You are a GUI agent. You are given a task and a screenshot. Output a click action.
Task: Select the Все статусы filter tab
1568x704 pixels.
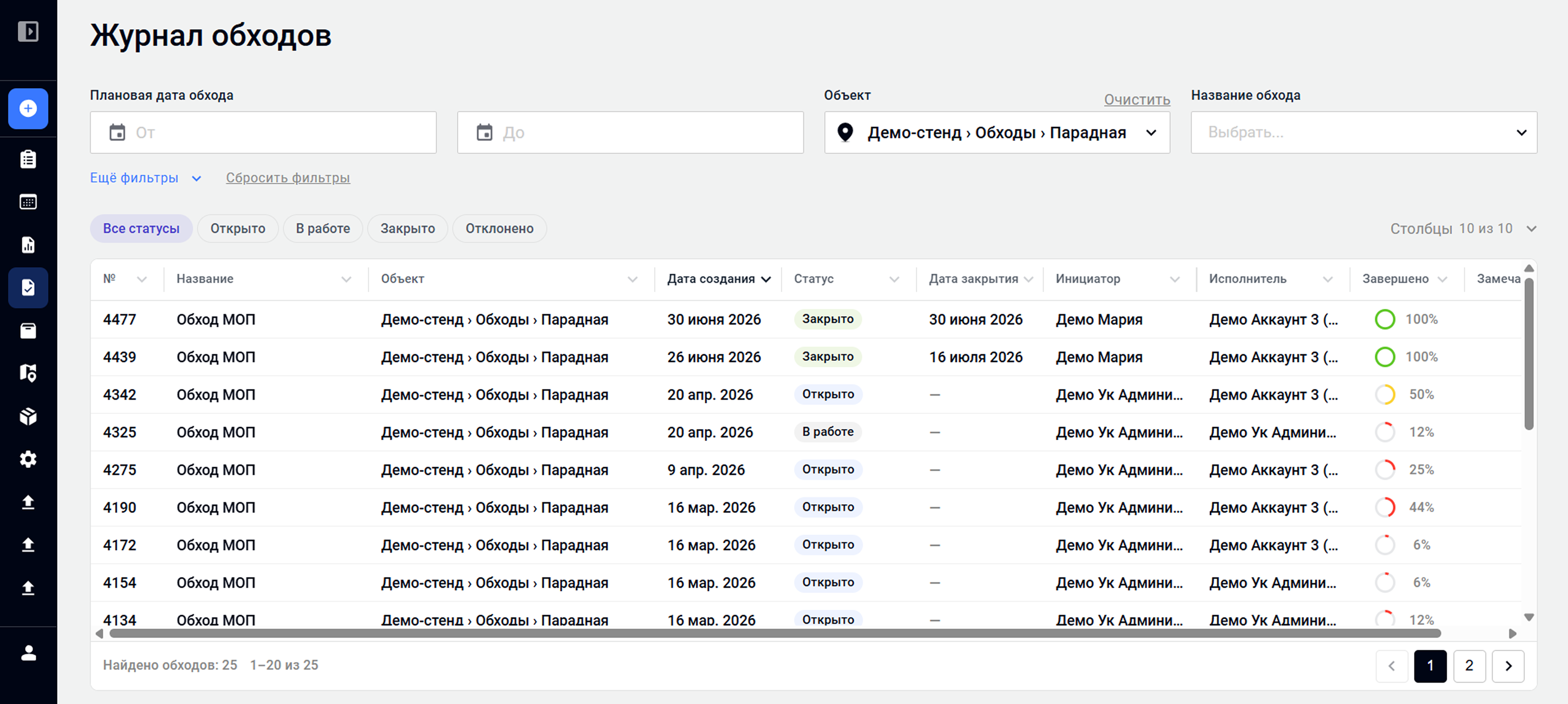141,229
